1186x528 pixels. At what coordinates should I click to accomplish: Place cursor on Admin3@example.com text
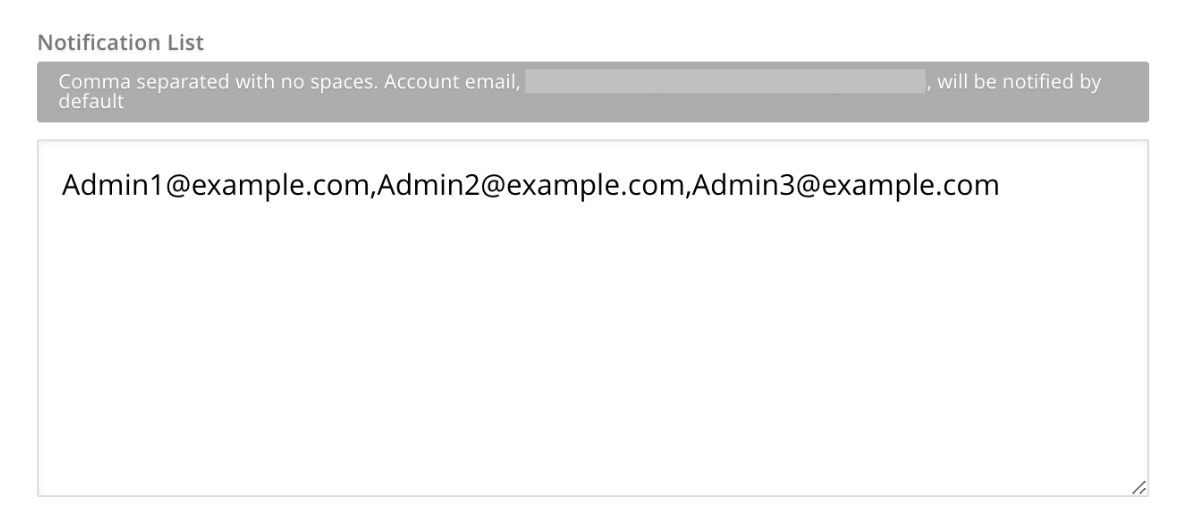[846, 185]
